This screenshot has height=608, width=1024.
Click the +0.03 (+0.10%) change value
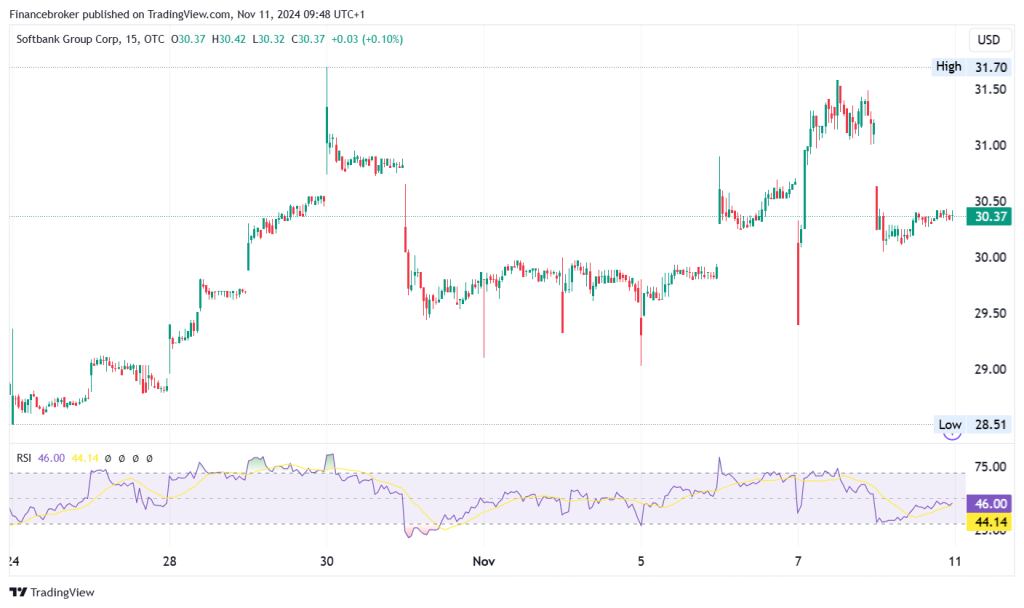[x=367, y=39]
